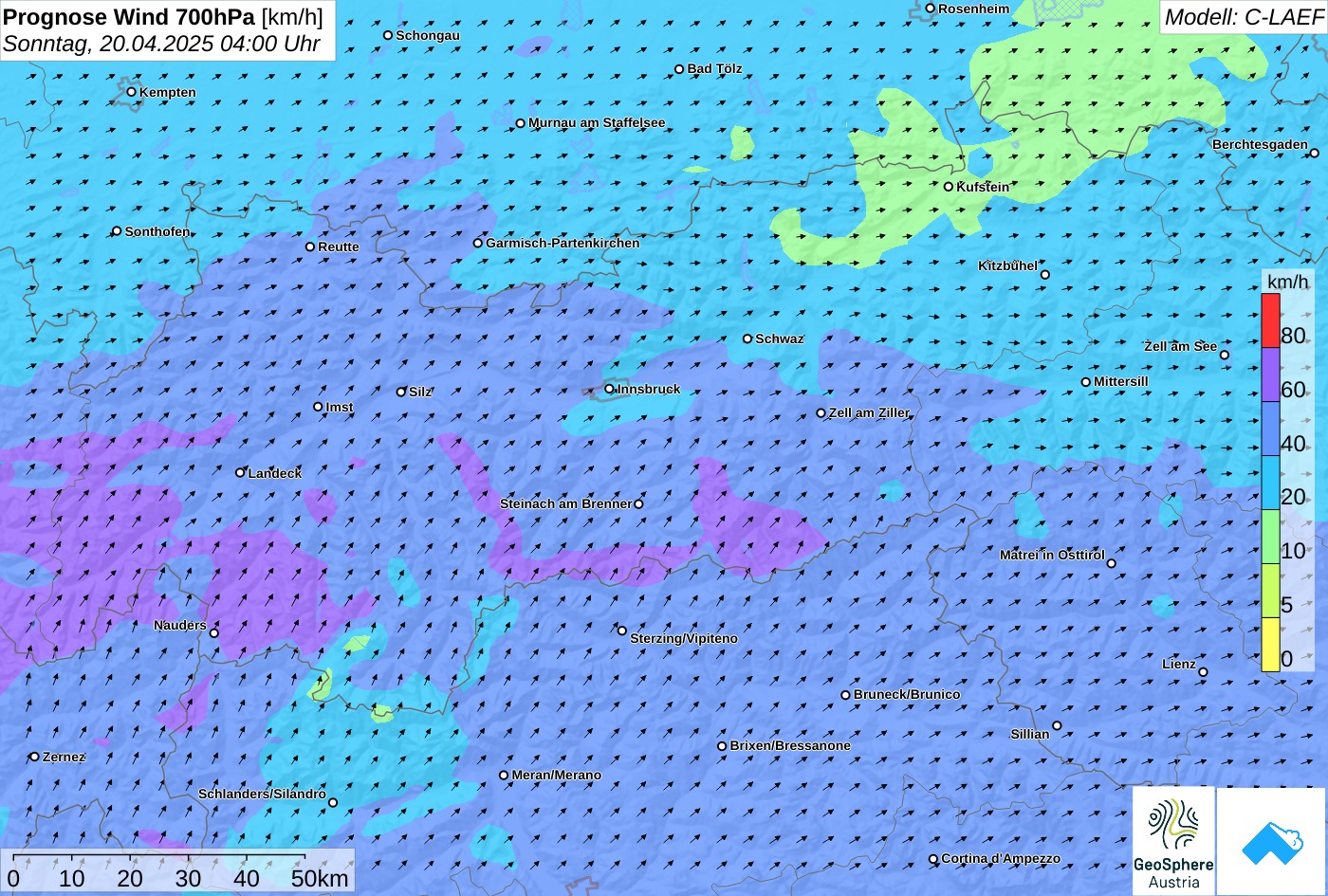Select the Berchtesgaden label

(x=1260, y=144)
